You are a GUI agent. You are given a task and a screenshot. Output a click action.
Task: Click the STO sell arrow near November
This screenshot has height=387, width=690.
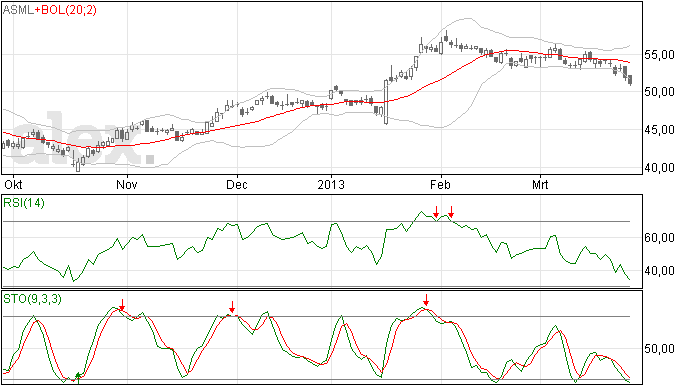click(x=122, y=305)
